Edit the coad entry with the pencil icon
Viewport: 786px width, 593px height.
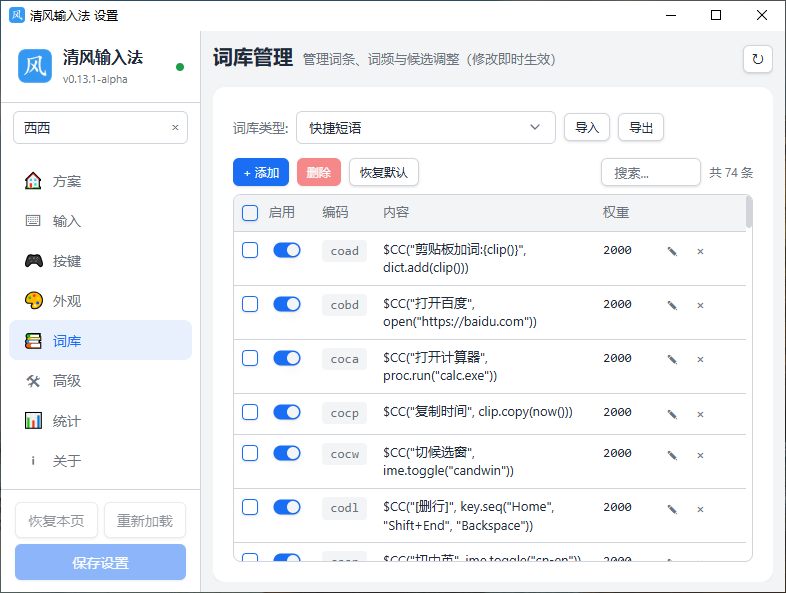pos(672,251)
